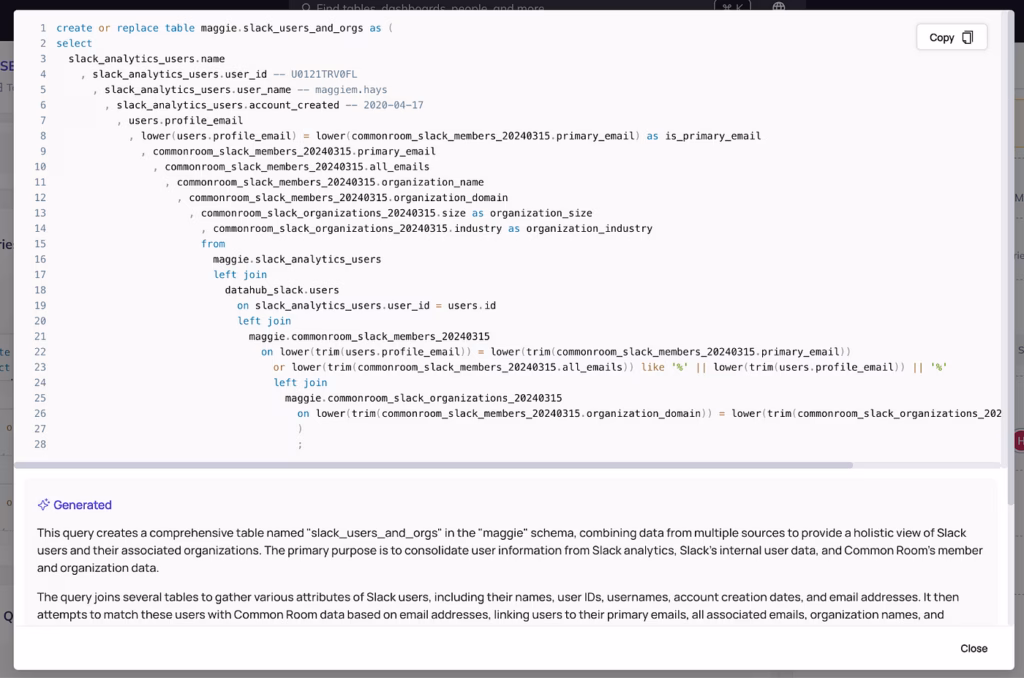This screenshot has height=678, width=1024.
Task: Click the 'select' keyword on line 2
Action: tap(74, 43)
